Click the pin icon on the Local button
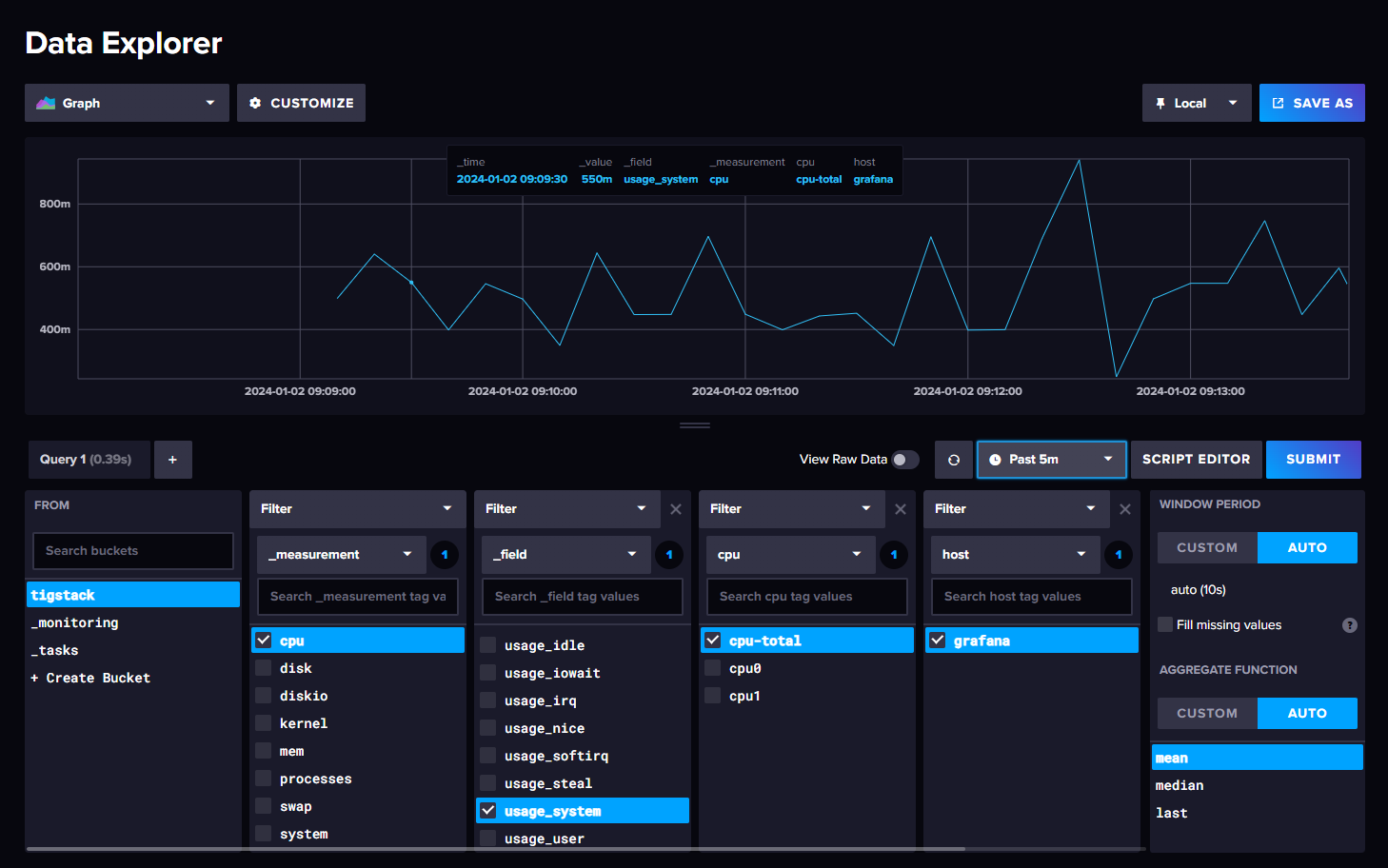1388x868 pixels. [1160, 102]
